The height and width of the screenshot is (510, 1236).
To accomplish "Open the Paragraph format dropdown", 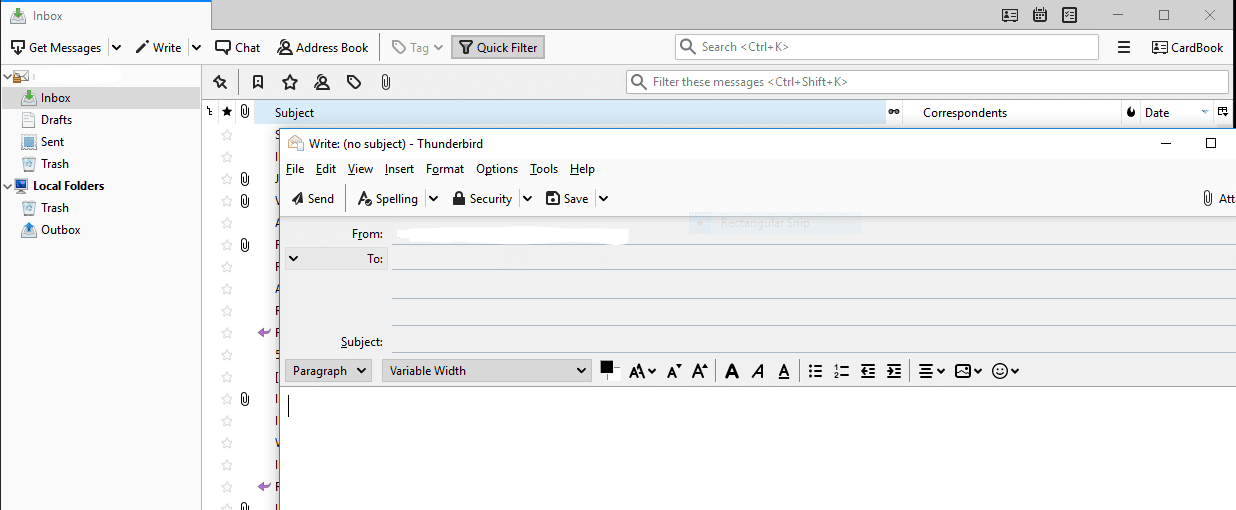I will point(328,371).
